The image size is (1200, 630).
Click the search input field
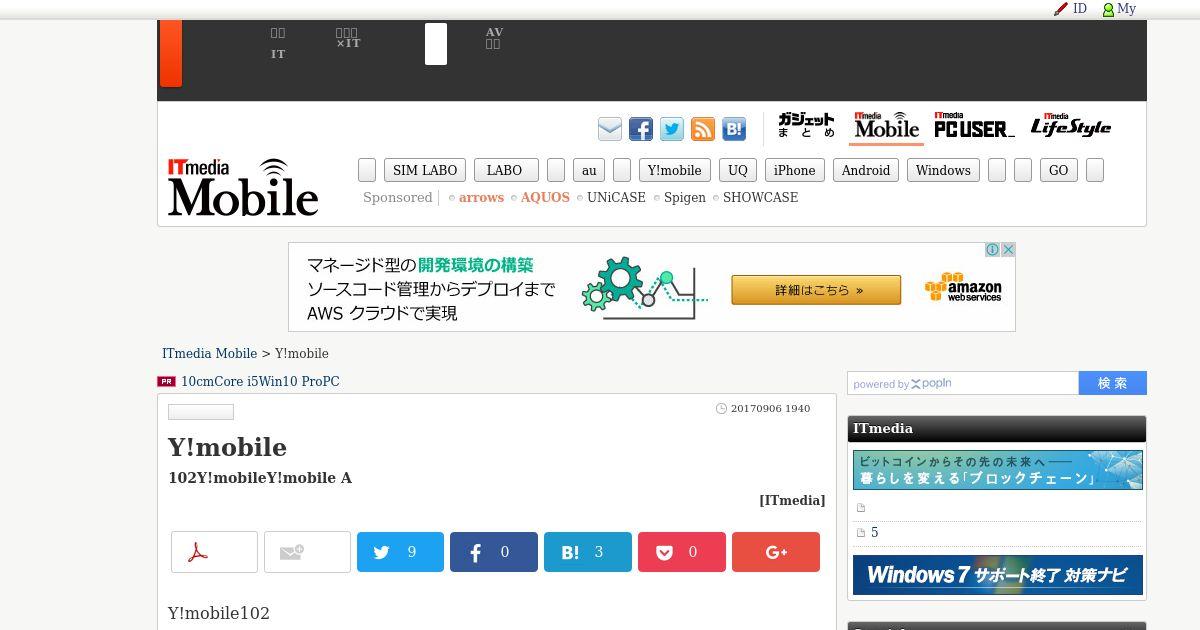point(963,383)
